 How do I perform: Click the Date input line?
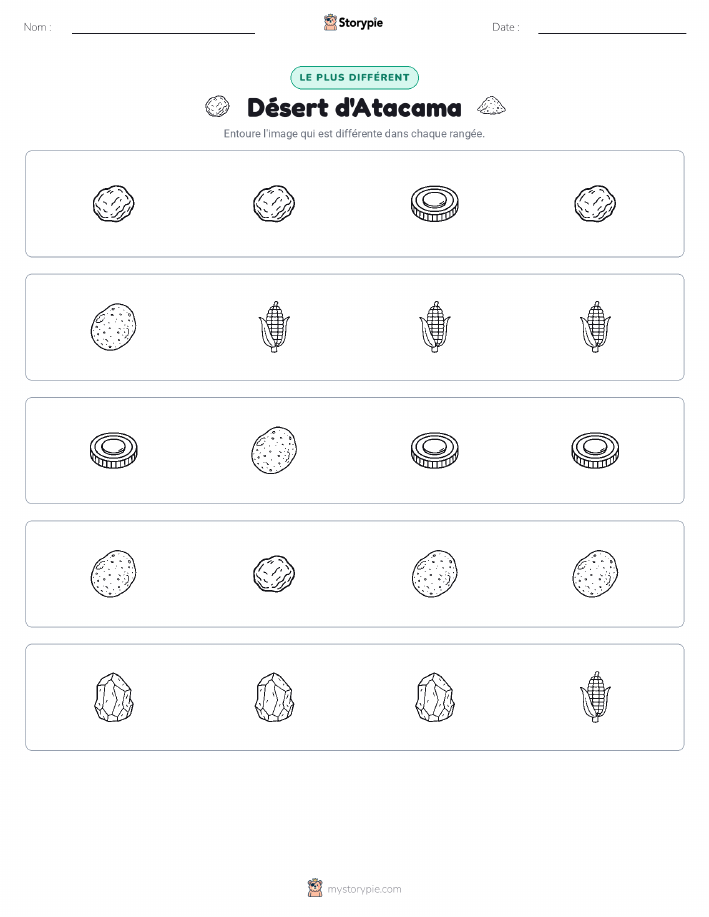612,29
